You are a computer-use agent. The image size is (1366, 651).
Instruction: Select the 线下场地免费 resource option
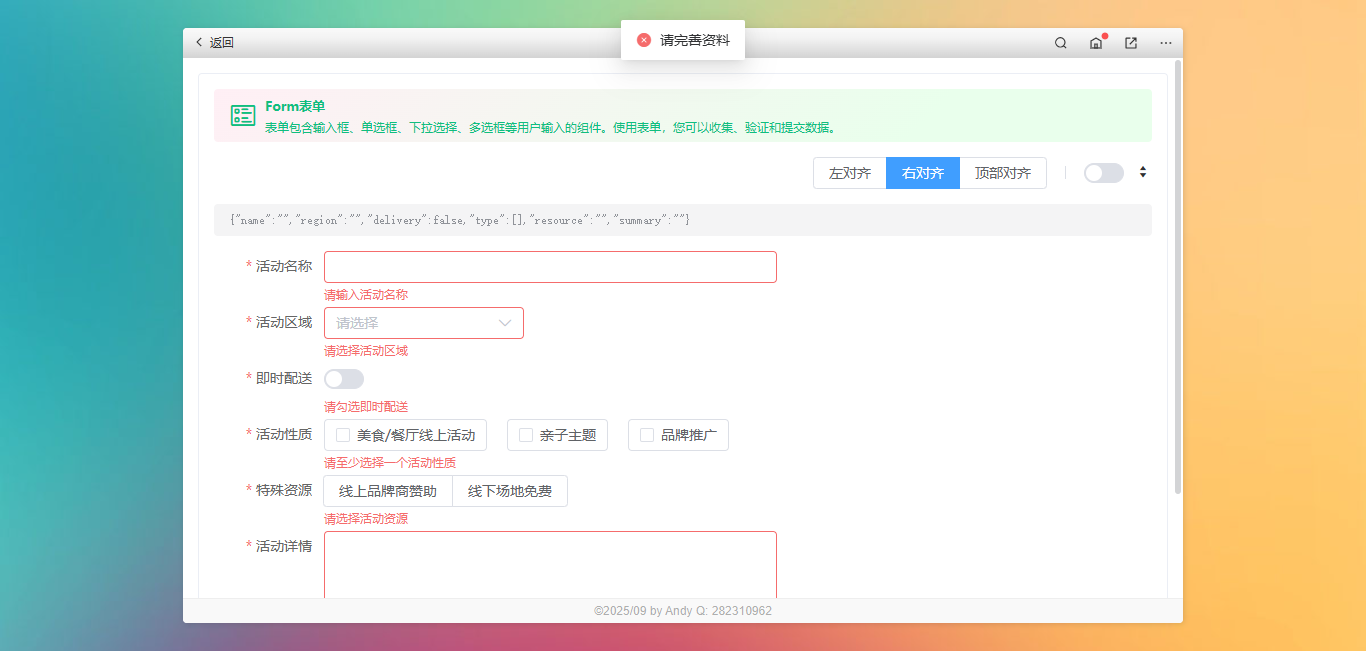coord(510,491)
